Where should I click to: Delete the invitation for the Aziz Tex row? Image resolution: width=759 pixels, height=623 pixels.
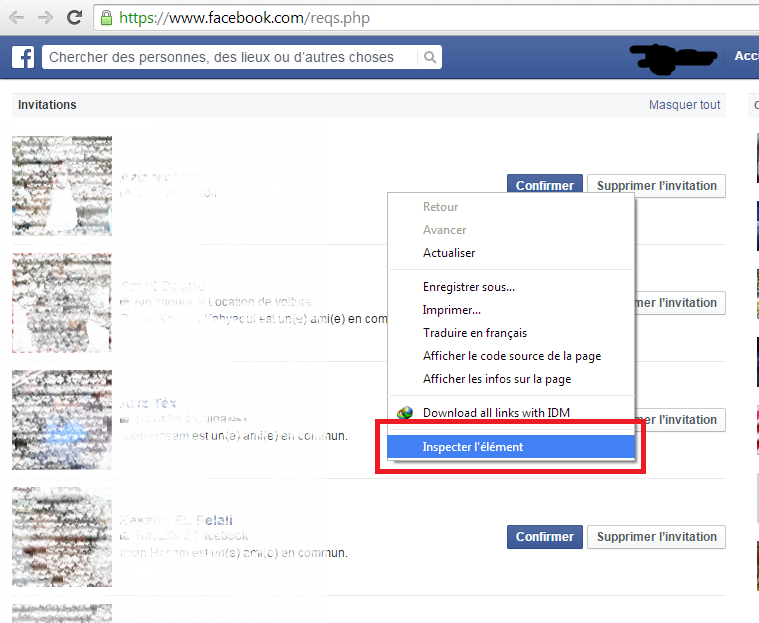[x=680, y=420]
